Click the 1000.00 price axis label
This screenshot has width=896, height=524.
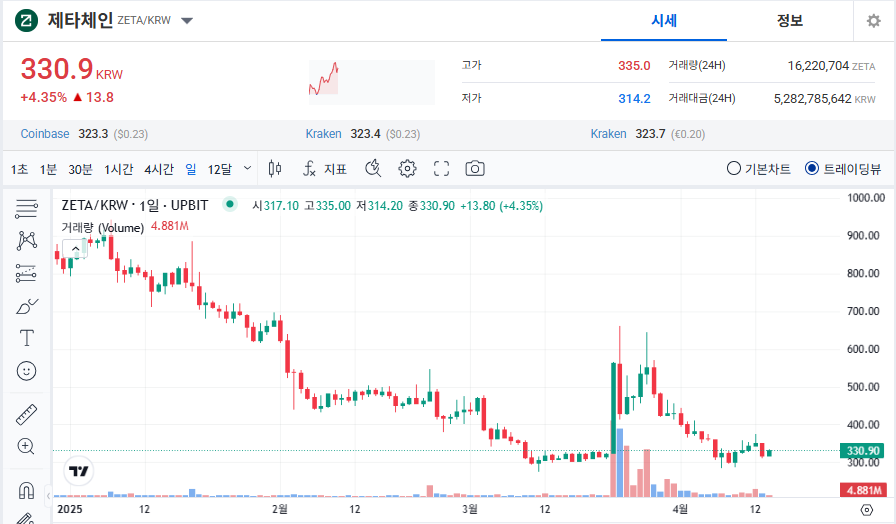(x=866, y=198)
